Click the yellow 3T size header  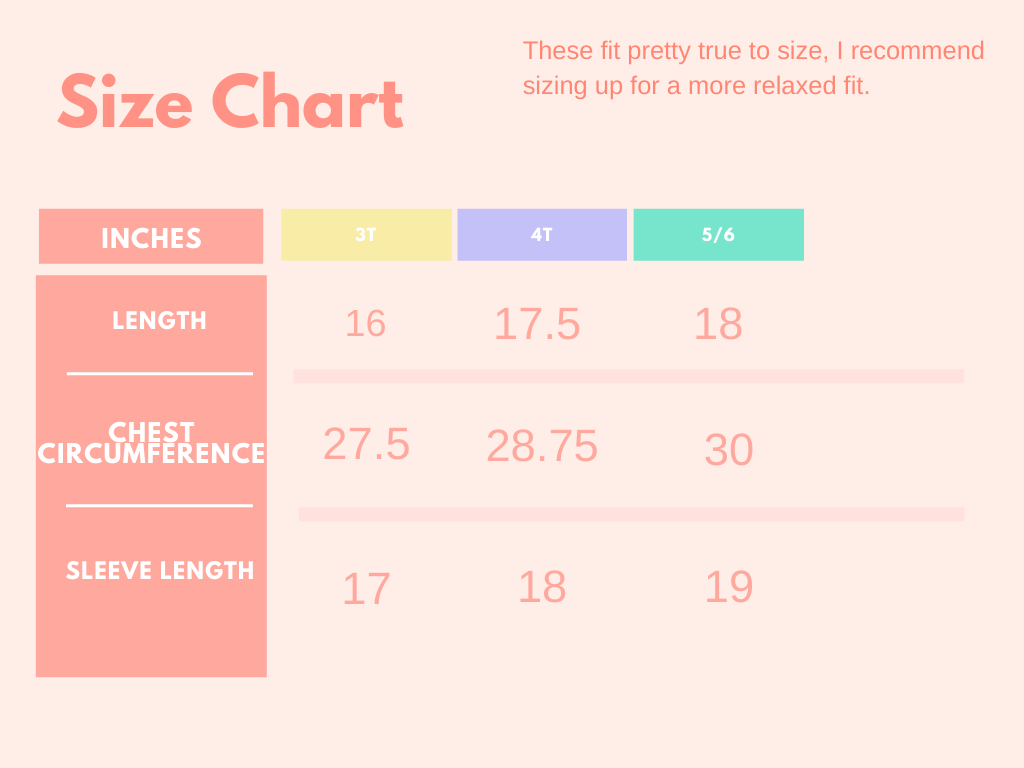pyautogui.click(x=366, y=235)
